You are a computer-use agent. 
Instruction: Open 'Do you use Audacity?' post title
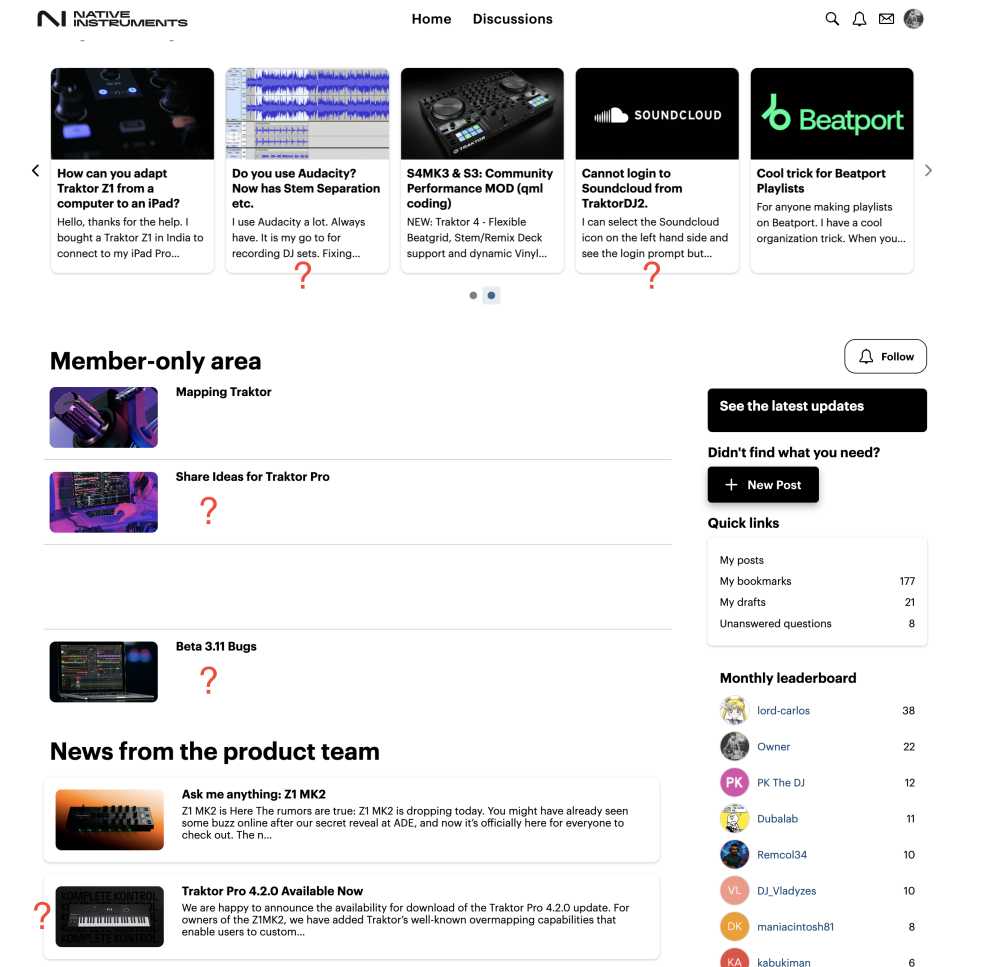click(x=306, y=188)
